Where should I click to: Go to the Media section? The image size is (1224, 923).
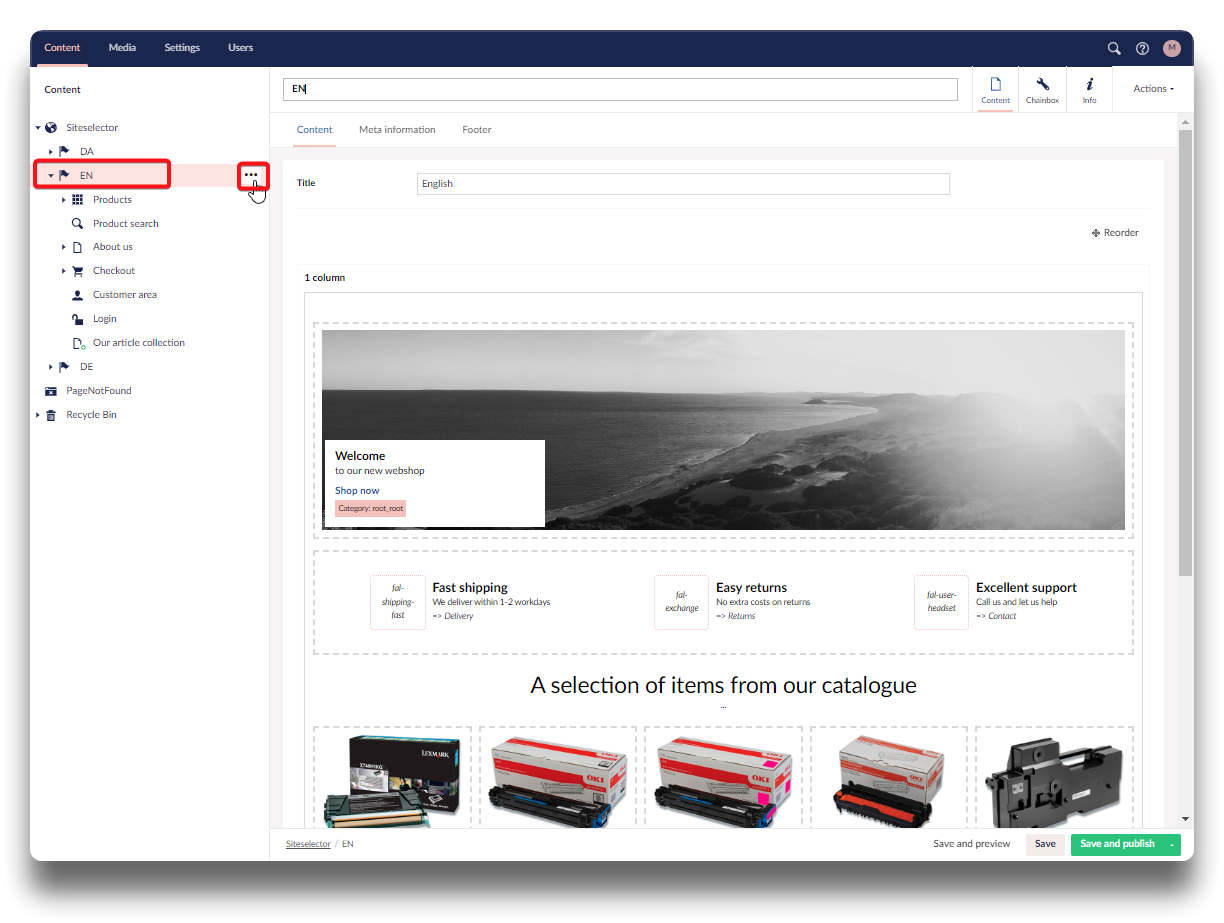click(x=122, y=48)
